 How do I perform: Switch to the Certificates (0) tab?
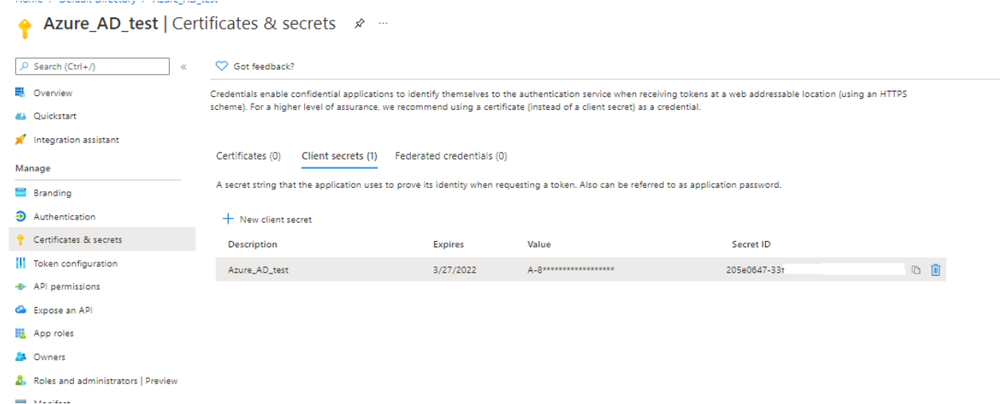click(248, 156)
